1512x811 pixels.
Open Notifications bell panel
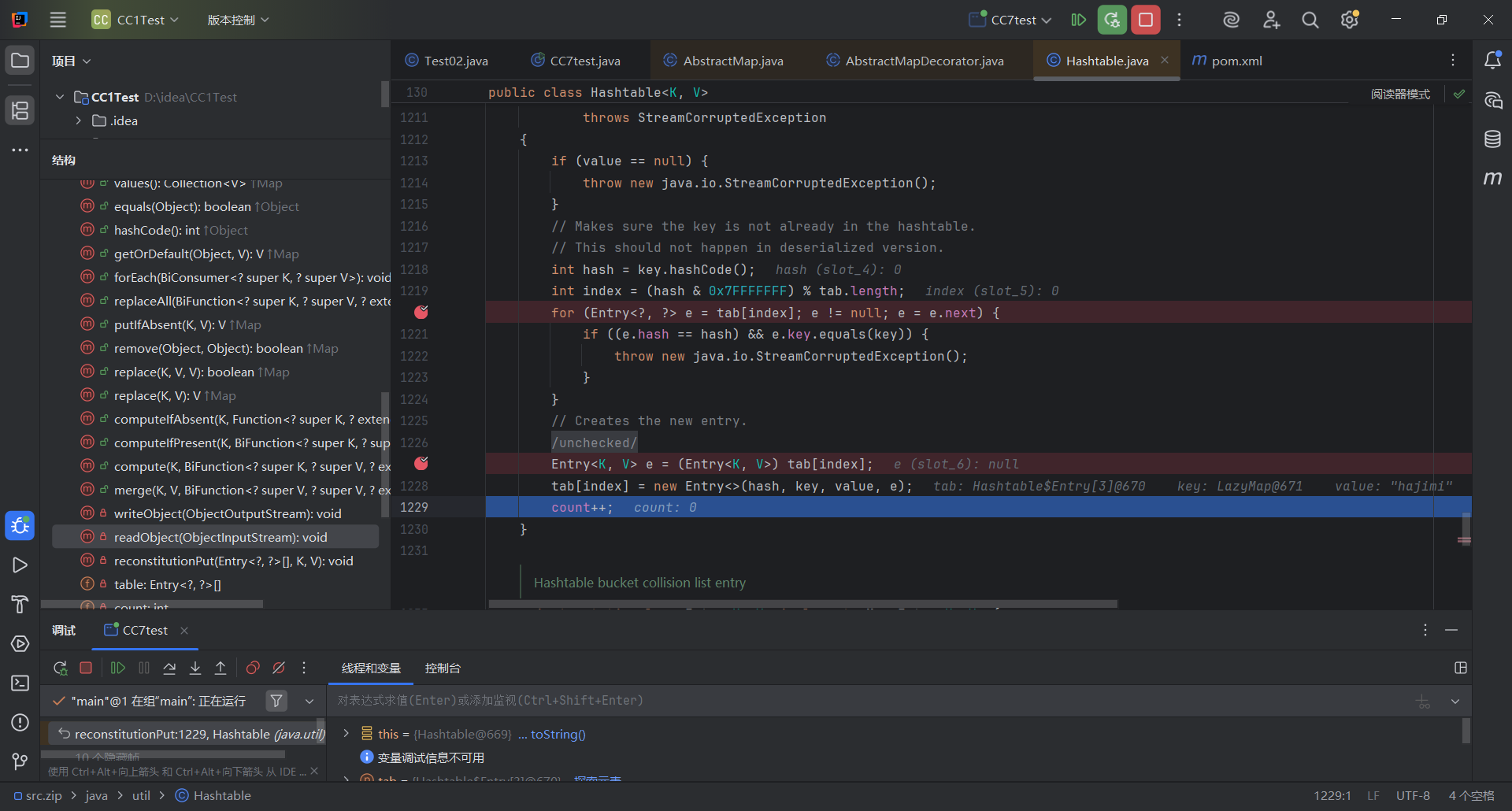[x=1492, y=61]
